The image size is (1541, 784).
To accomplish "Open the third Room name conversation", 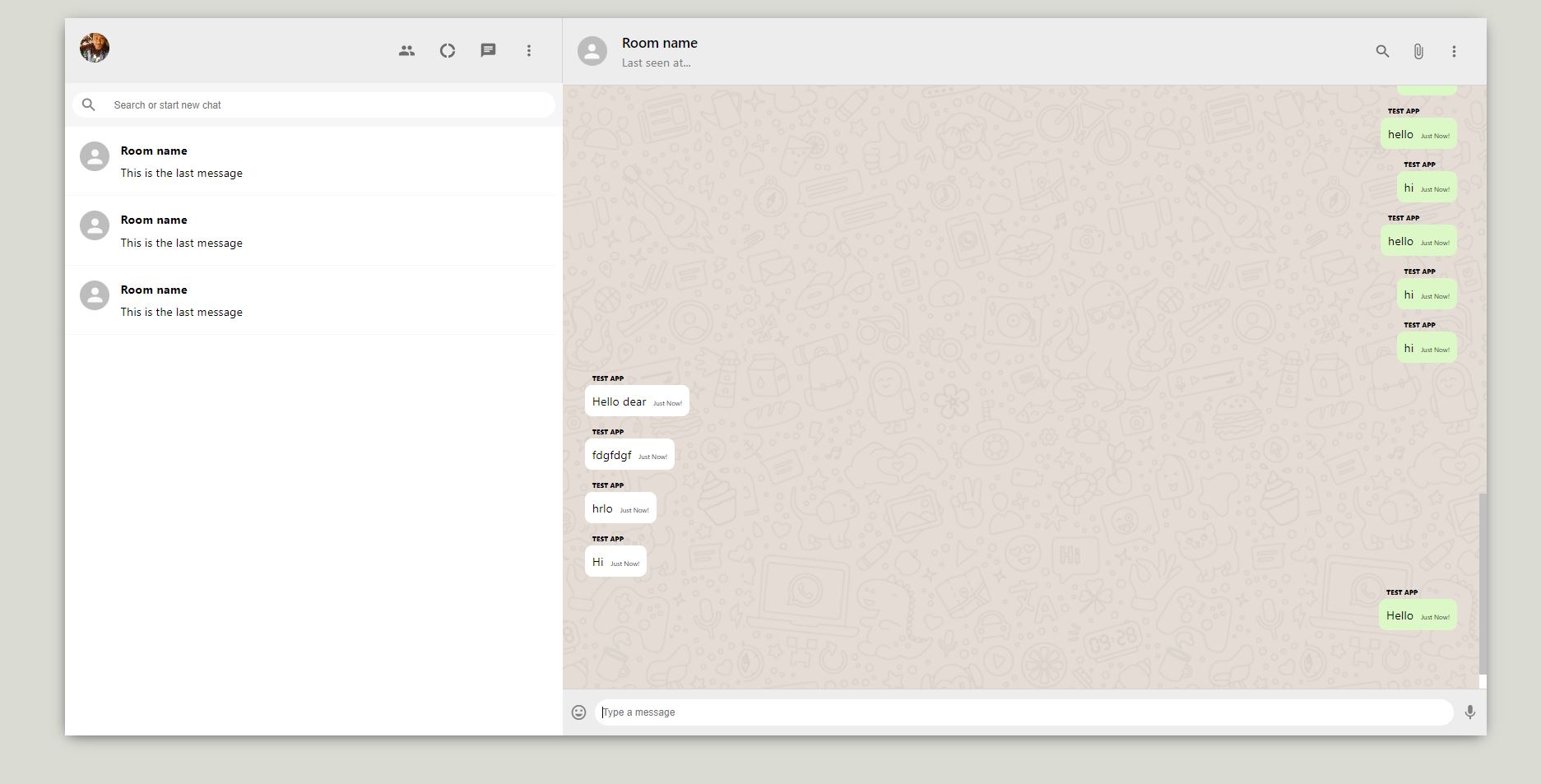I will 313,299.
